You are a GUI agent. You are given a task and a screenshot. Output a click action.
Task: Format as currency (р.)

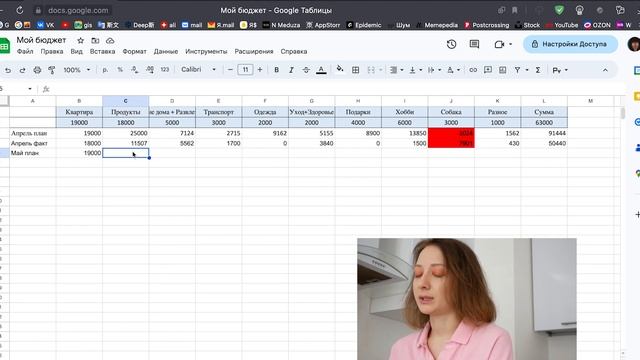105,70
